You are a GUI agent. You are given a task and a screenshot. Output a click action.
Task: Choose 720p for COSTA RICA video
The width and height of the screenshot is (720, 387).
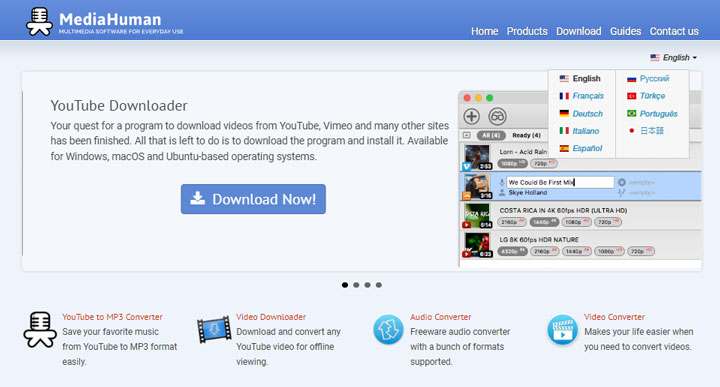pyautogui.click(x=608, y=222)
